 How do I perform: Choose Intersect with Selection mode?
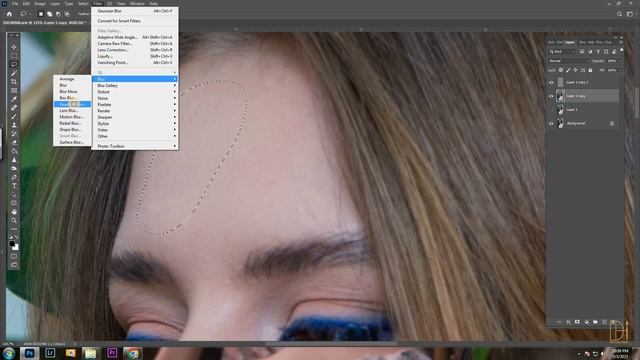pyautogui.click(x=67, y=14)
